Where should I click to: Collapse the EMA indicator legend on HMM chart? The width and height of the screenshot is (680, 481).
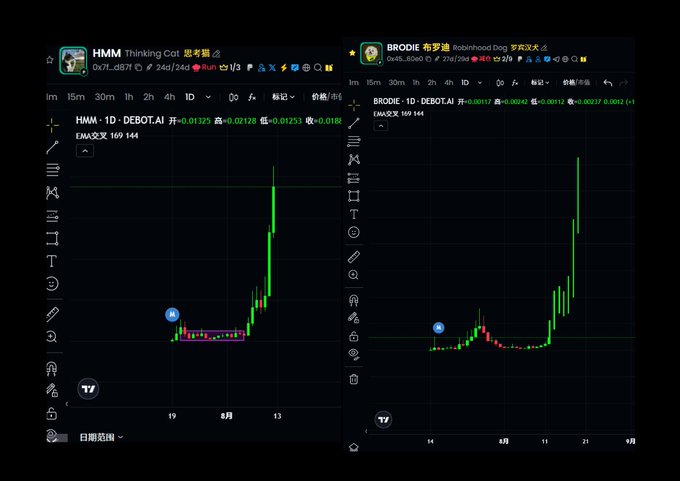pyautogui.click(x=85, y=151)
